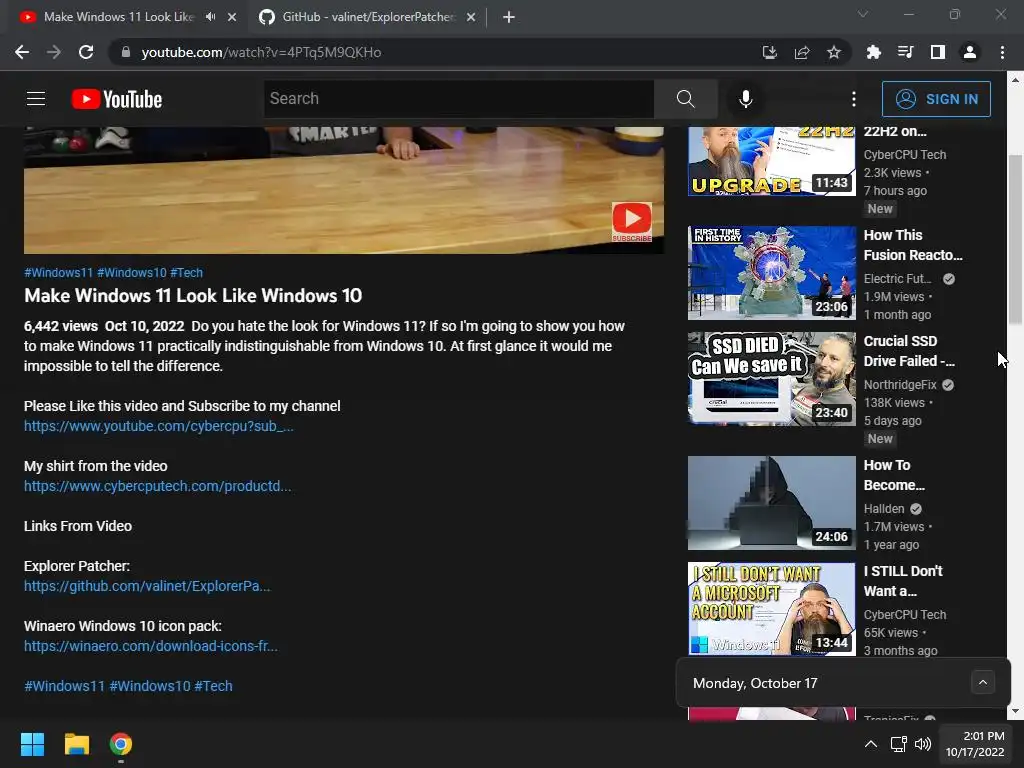Open UPGRADE 22H2 video thumbnail
The width and height of the screenshot is (1024, 768).
[771, 161]
